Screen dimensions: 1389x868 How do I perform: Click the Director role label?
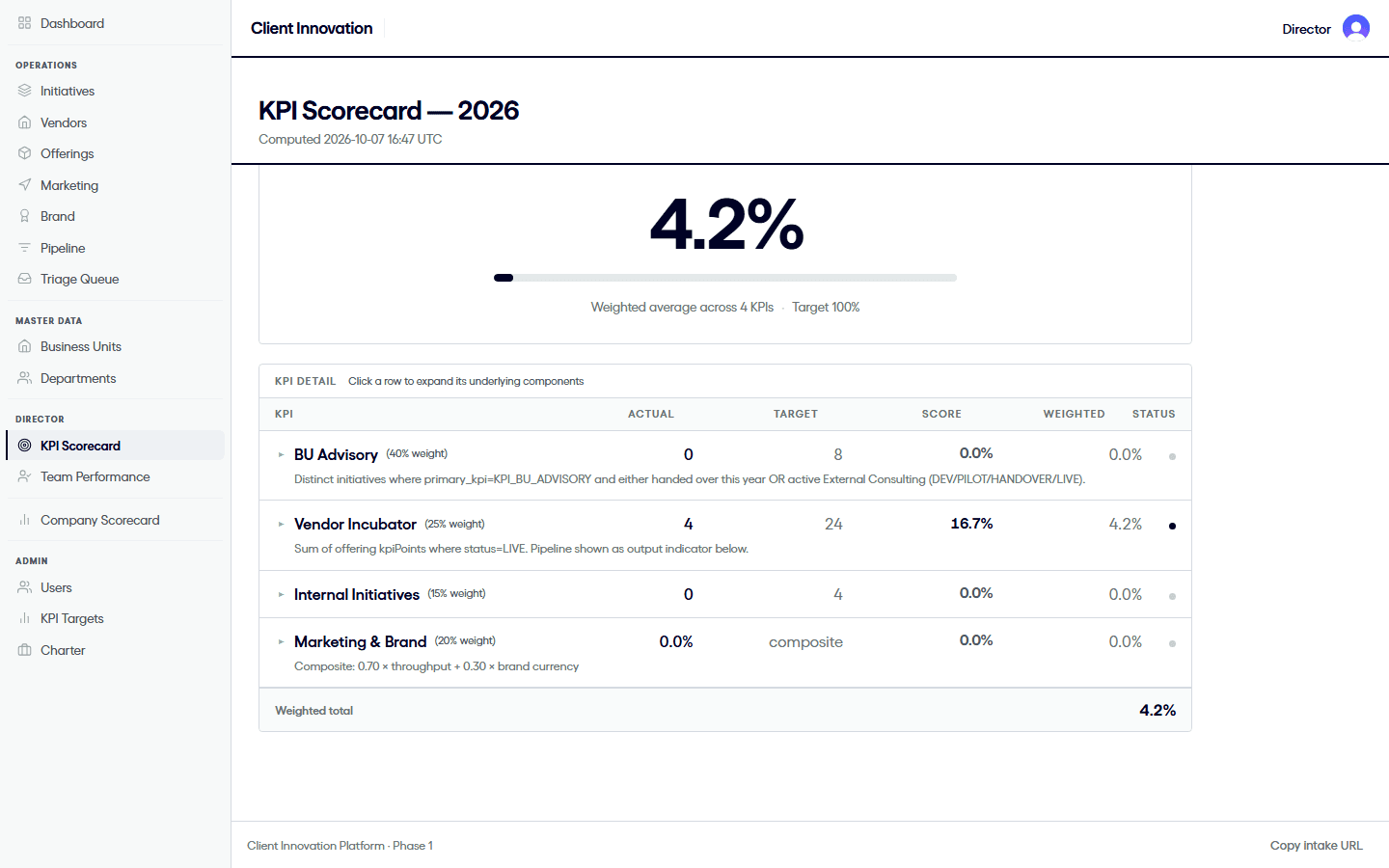[1306, 29]
